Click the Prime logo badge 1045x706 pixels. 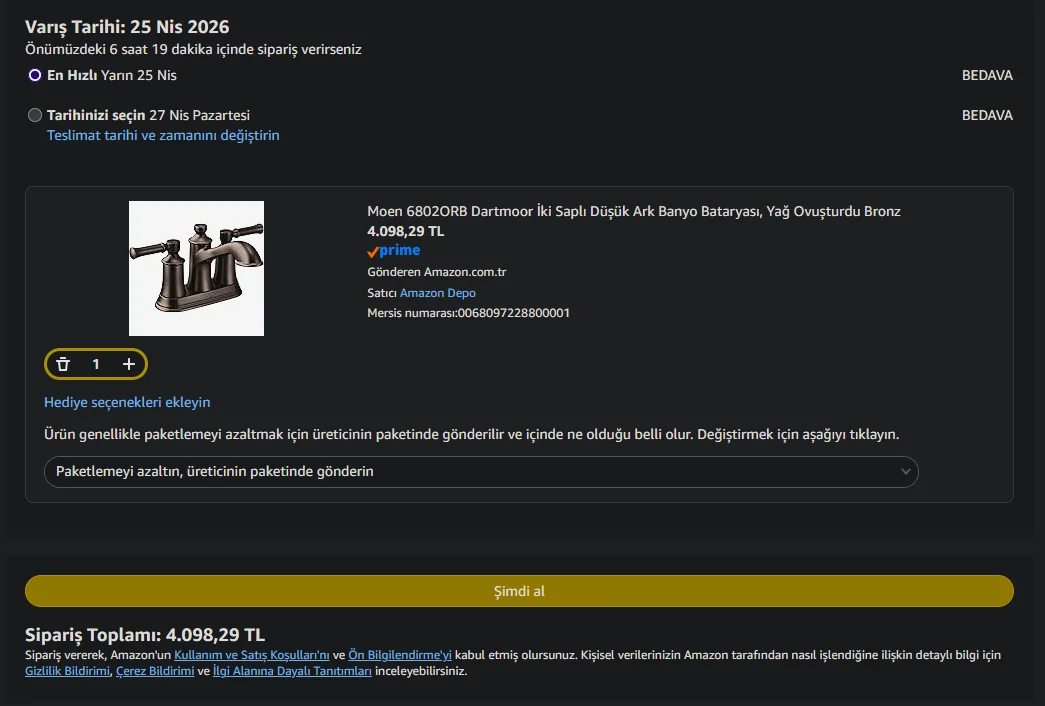click(x=394, y=251)
